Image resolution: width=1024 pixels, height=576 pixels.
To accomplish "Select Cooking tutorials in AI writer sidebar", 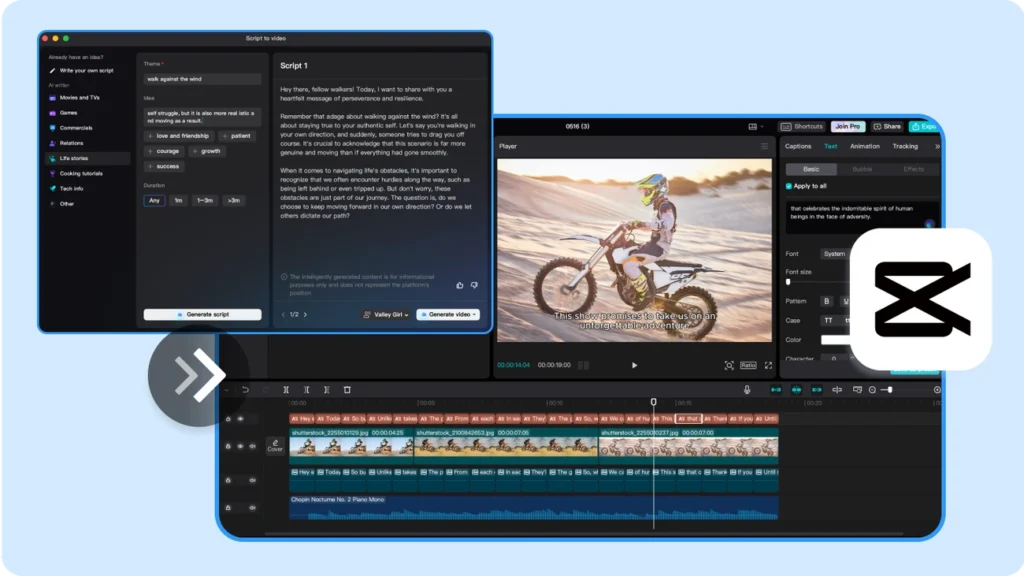I will tap(82, 173).
